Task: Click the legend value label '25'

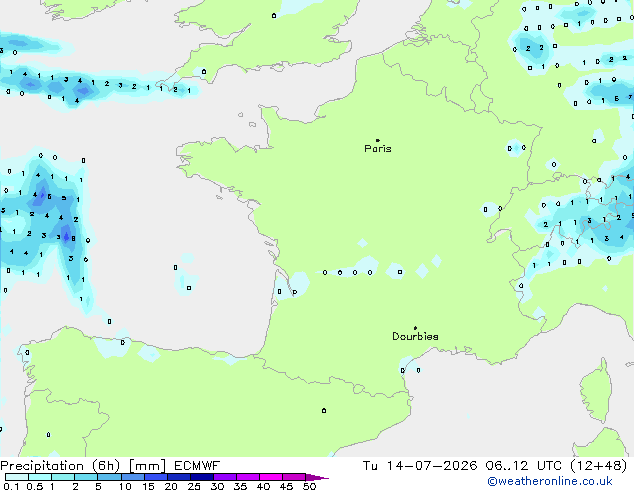Action: [x=194, y=486]
